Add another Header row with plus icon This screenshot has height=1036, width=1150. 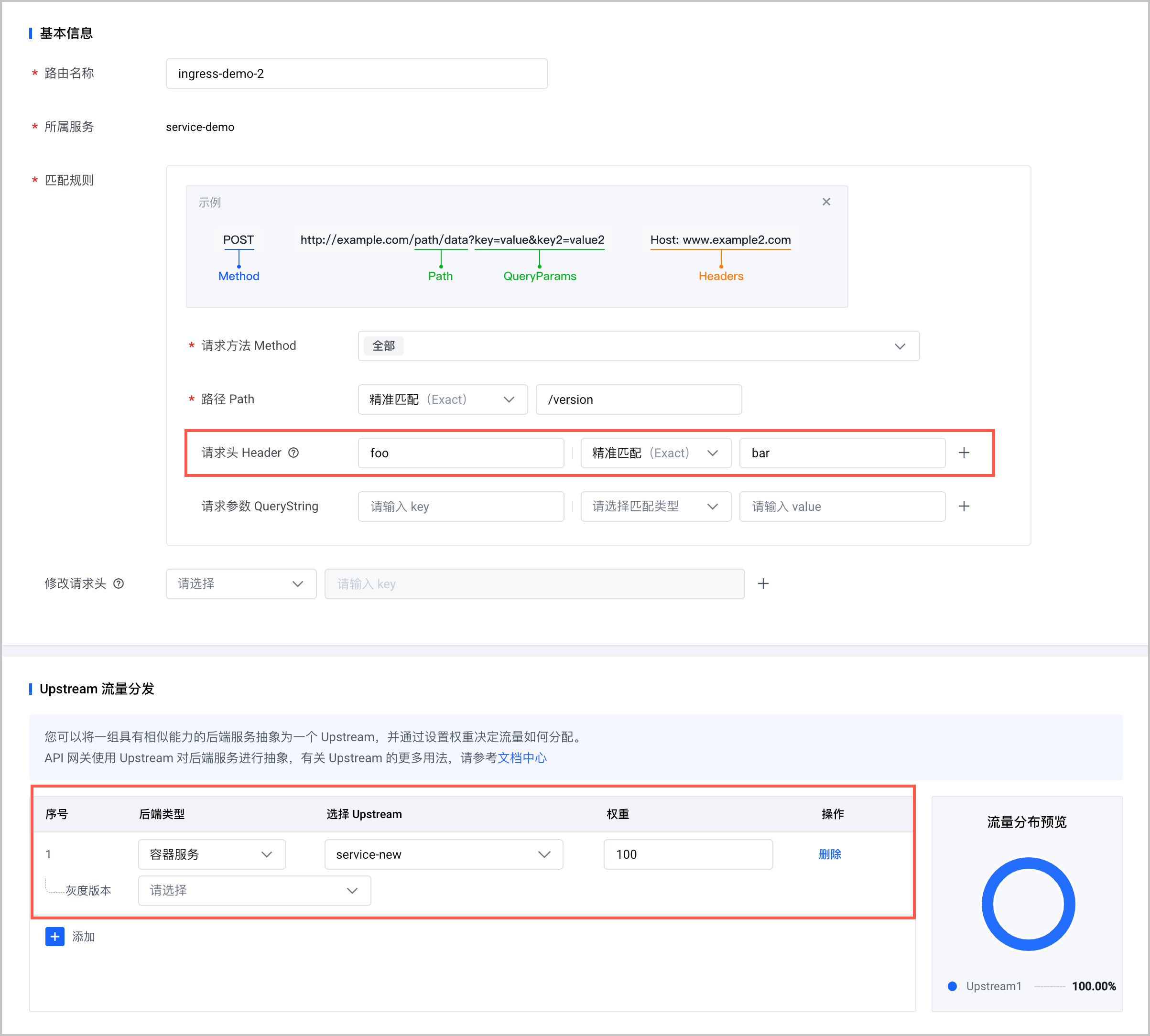point(964,453)
